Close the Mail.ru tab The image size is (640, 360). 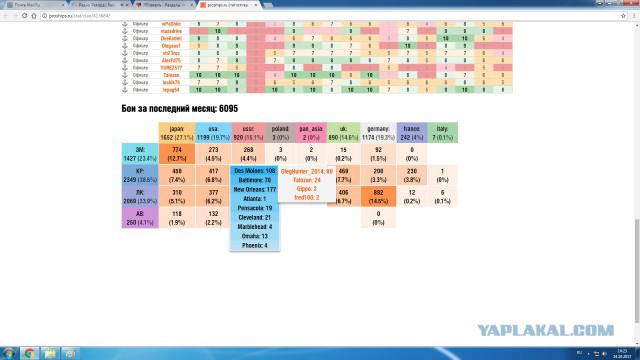pos(63,5)
